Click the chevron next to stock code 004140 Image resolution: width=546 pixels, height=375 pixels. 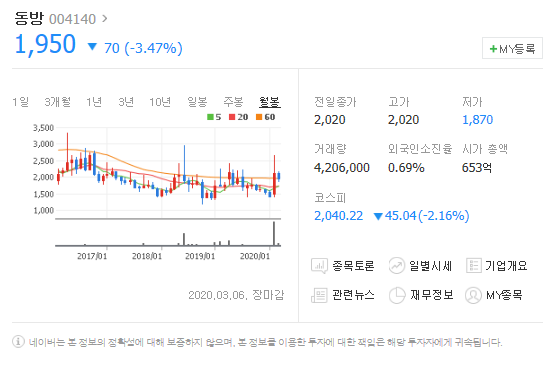click(x=104, y=19)
